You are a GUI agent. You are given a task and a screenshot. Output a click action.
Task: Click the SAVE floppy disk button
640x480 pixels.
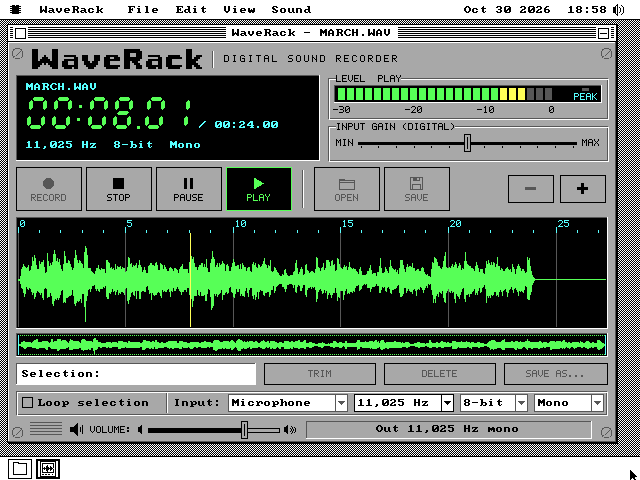pos(417,189)
